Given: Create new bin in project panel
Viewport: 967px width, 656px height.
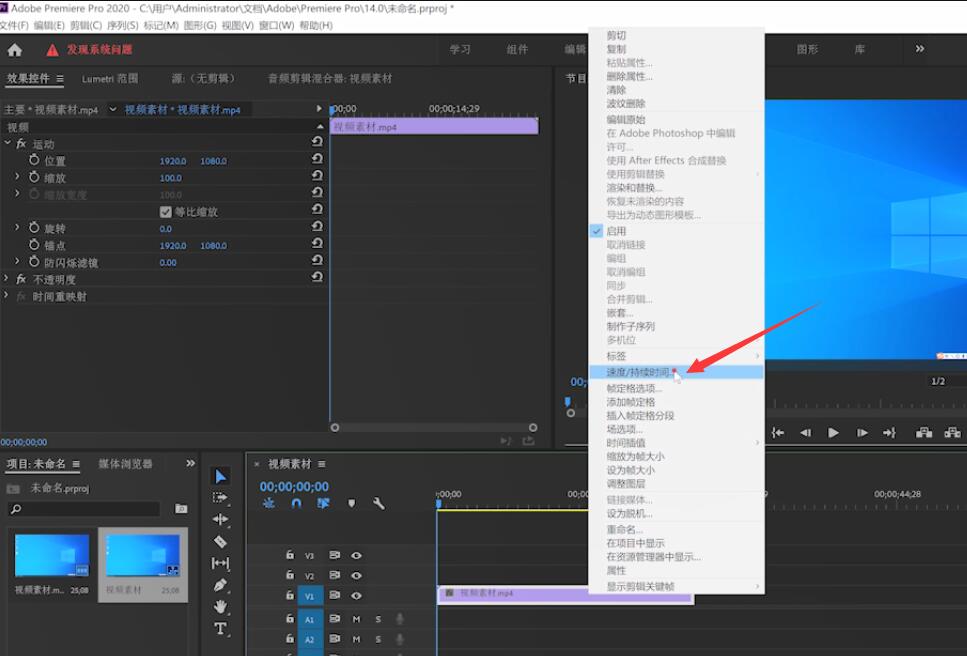Looking at the screenshot, I should pos(181,509).
